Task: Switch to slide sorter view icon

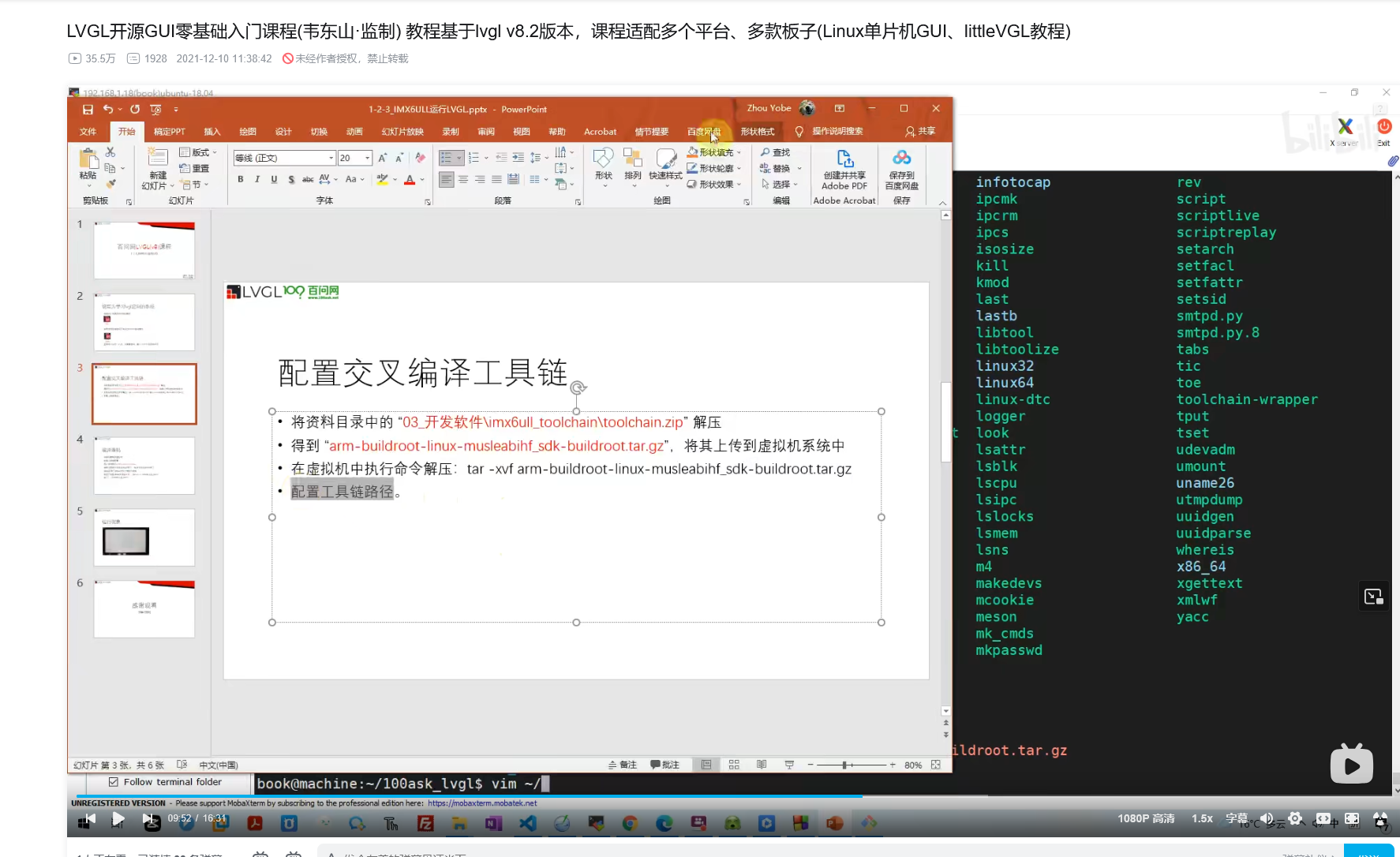Action: click(734, 765)
